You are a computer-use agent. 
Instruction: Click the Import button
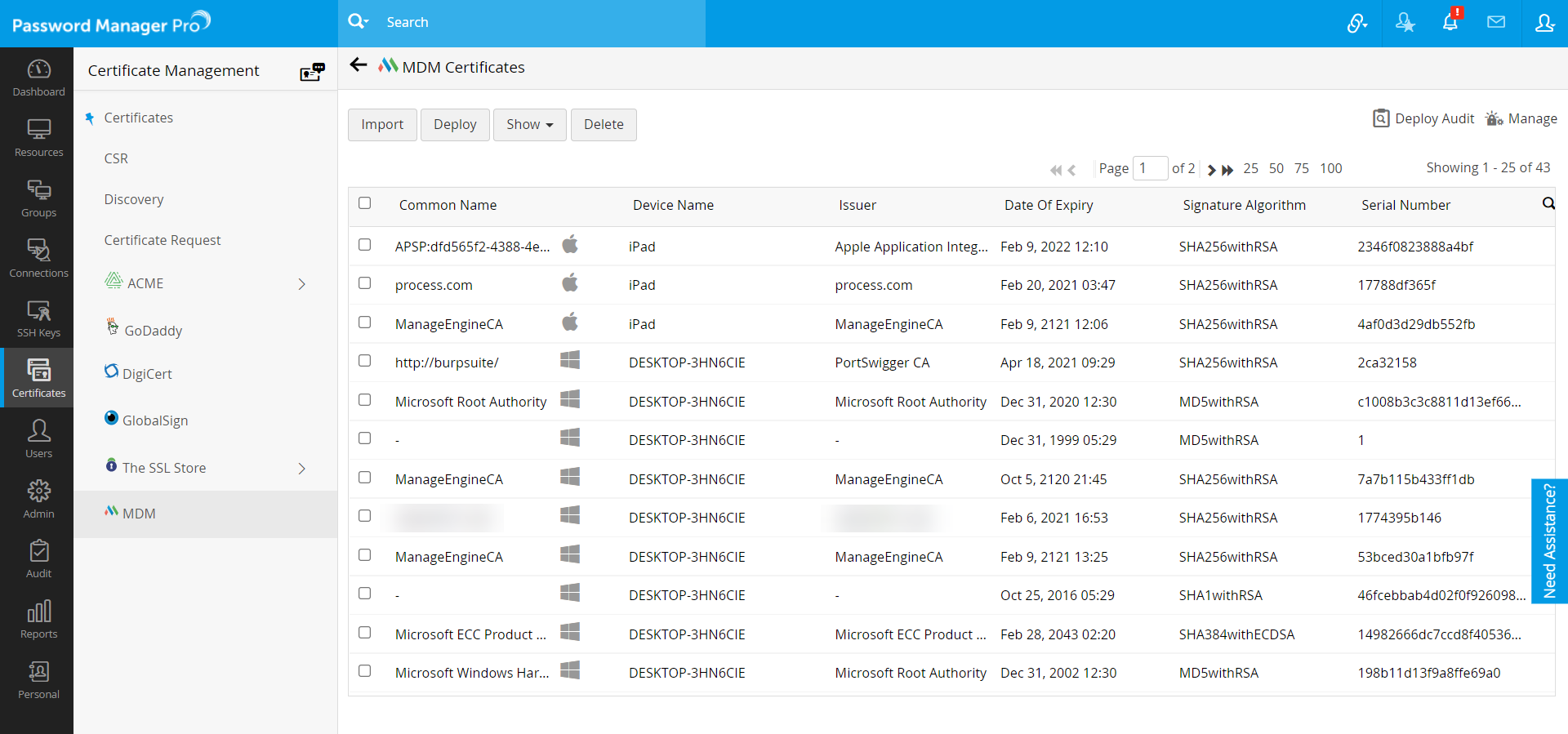382,124
